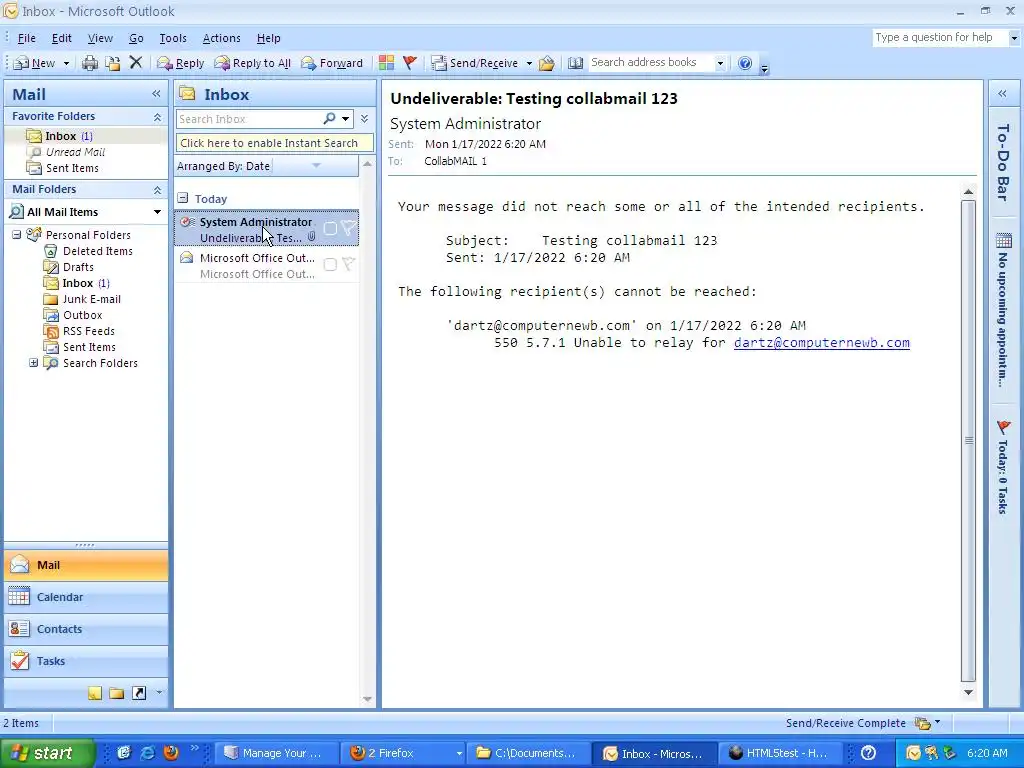This screenshot has width=1024, height=768.
Task: Click the Windows start button
Action: click(46, 753)
